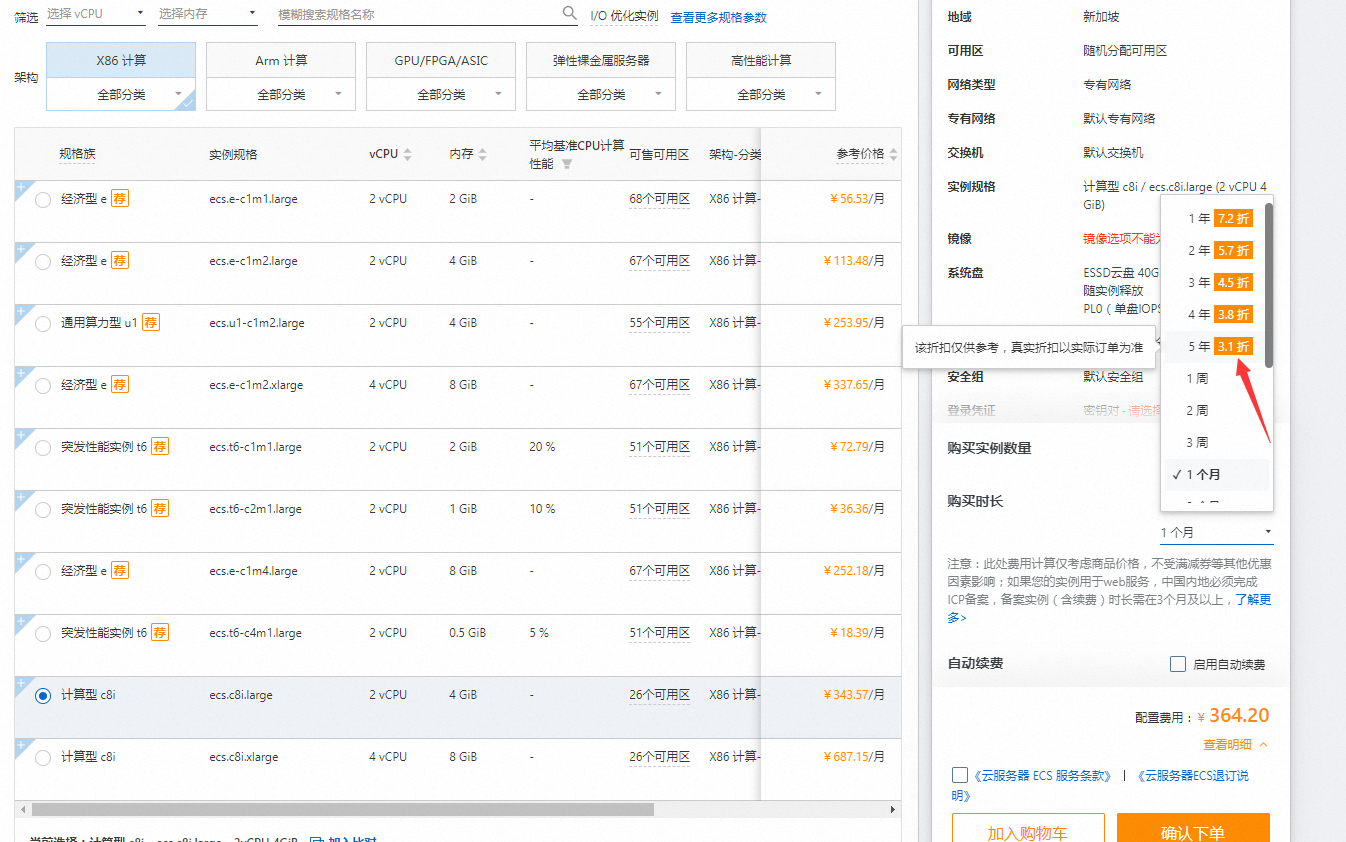Select the ecs.e-c1m2.large radio button
This screenshot has width=1346, height=842.
click(x=43, y=262)
